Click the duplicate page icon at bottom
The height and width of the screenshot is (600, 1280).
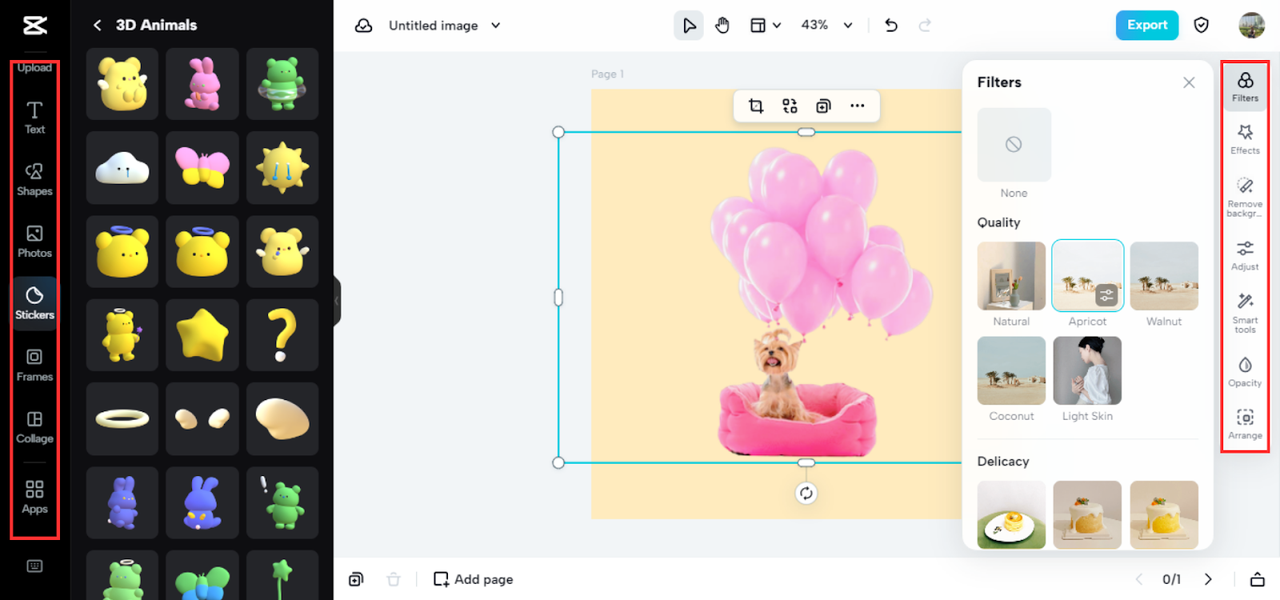tap(356, 579)
